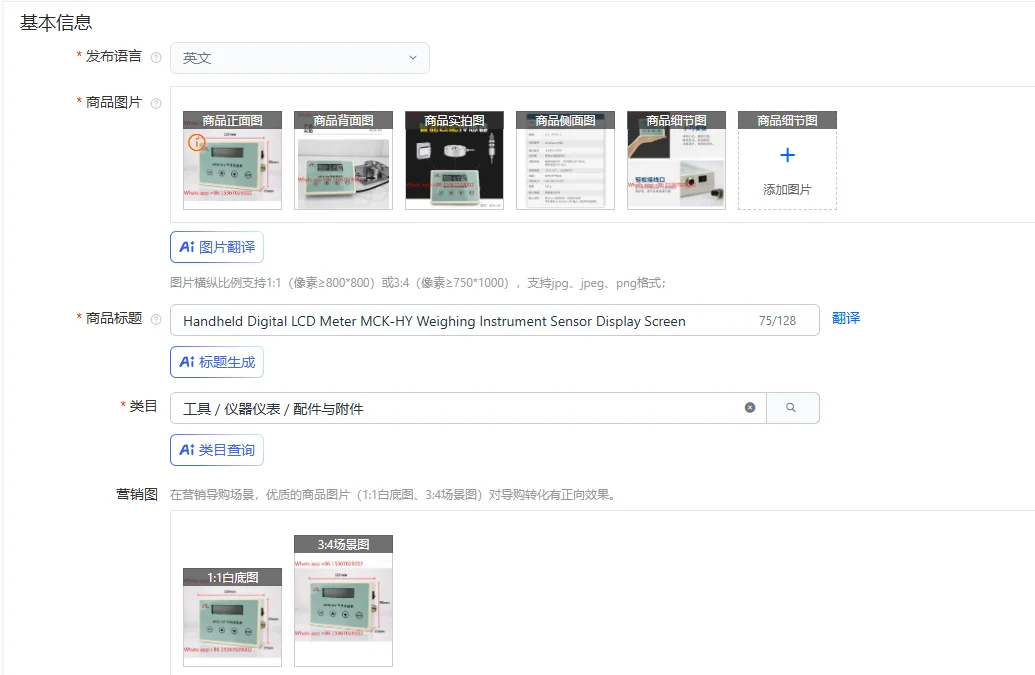Select the 商品正面图 thumbnail
Image resolution: width=1035 pixels, height=675 pixels.
(x=232, y=160)
